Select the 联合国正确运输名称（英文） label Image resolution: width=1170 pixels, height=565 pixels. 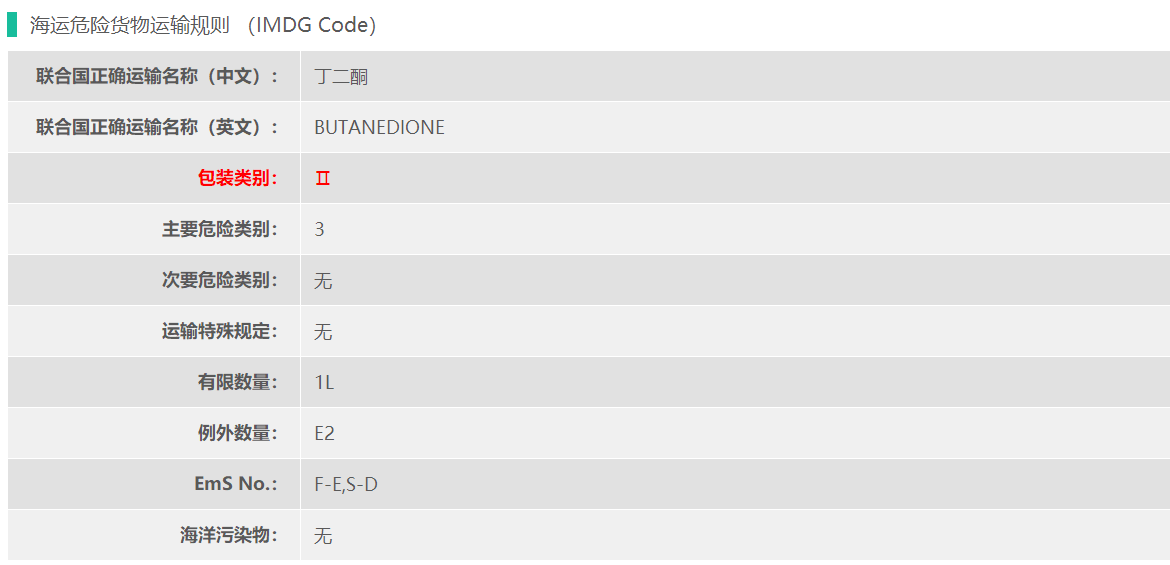pos(157,127)
